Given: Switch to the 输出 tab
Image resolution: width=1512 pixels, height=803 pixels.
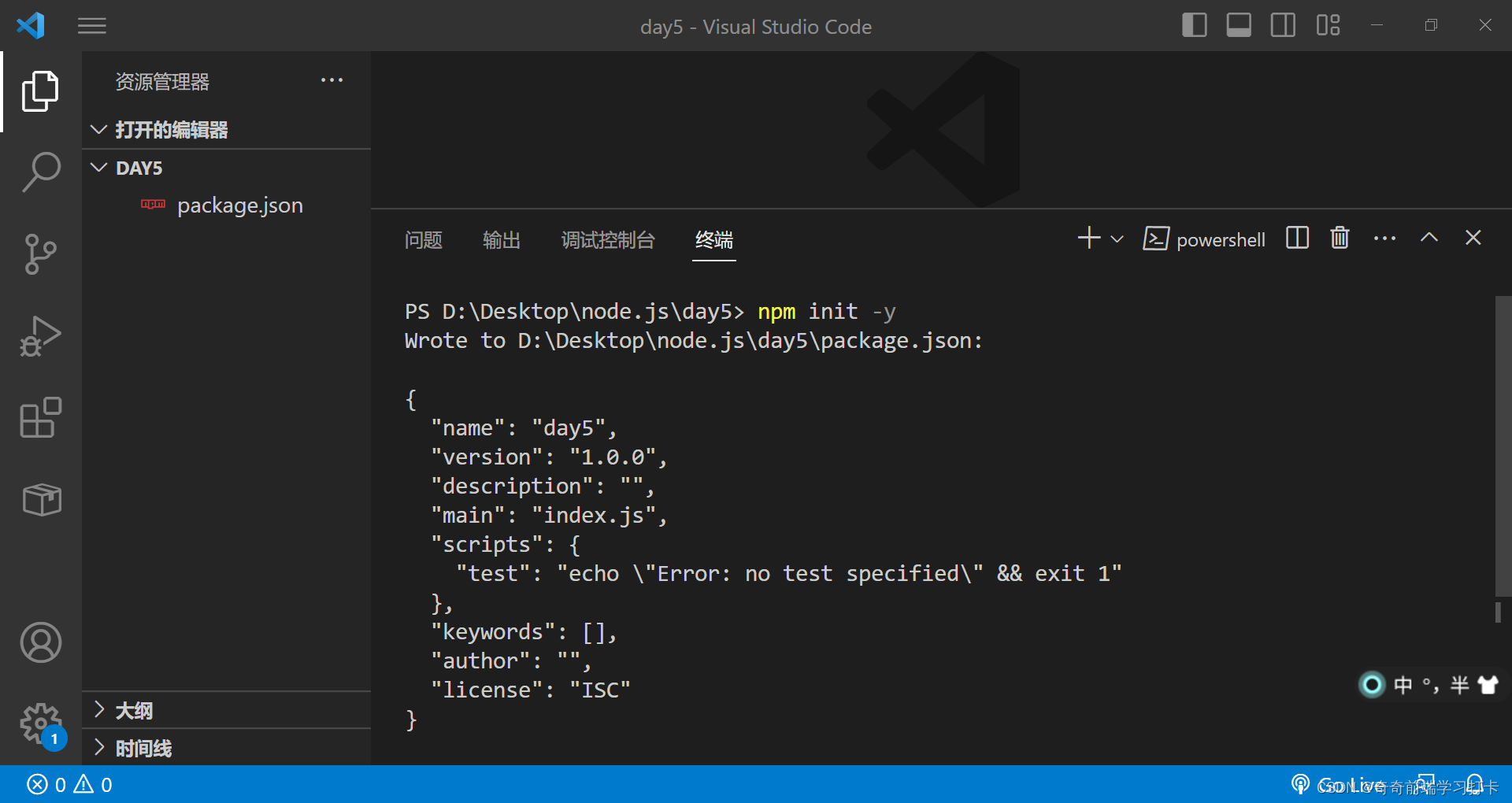Looking at the screenshot, I should click(502, 240).
